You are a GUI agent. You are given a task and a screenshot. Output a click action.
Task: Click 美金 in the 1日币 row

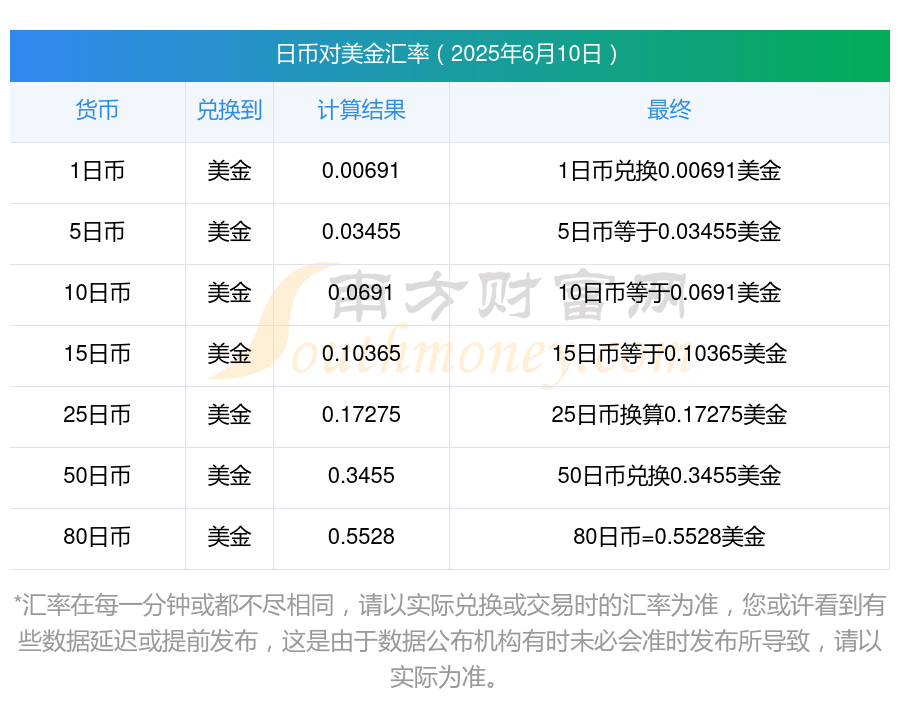click(x=229, y=171)
